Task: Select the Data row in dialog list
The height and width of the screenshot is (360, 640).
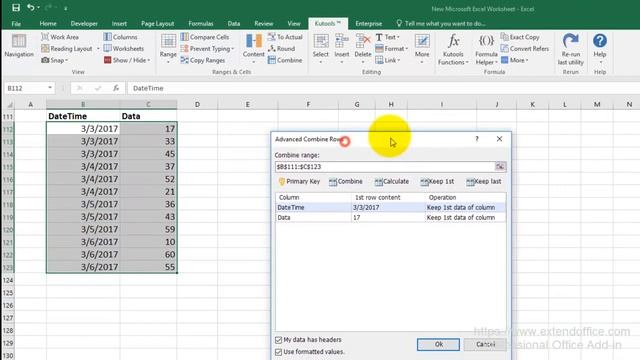Action: 391,218
